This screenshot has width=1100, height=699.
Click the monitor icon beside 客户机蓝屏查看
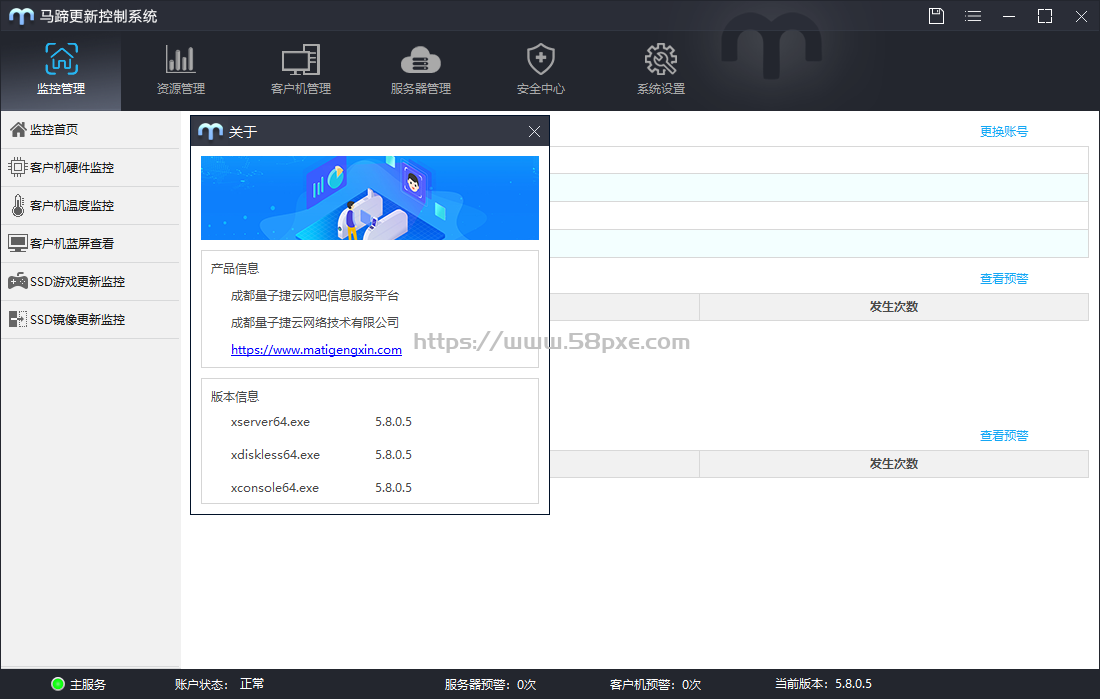(x=18, y=243)
